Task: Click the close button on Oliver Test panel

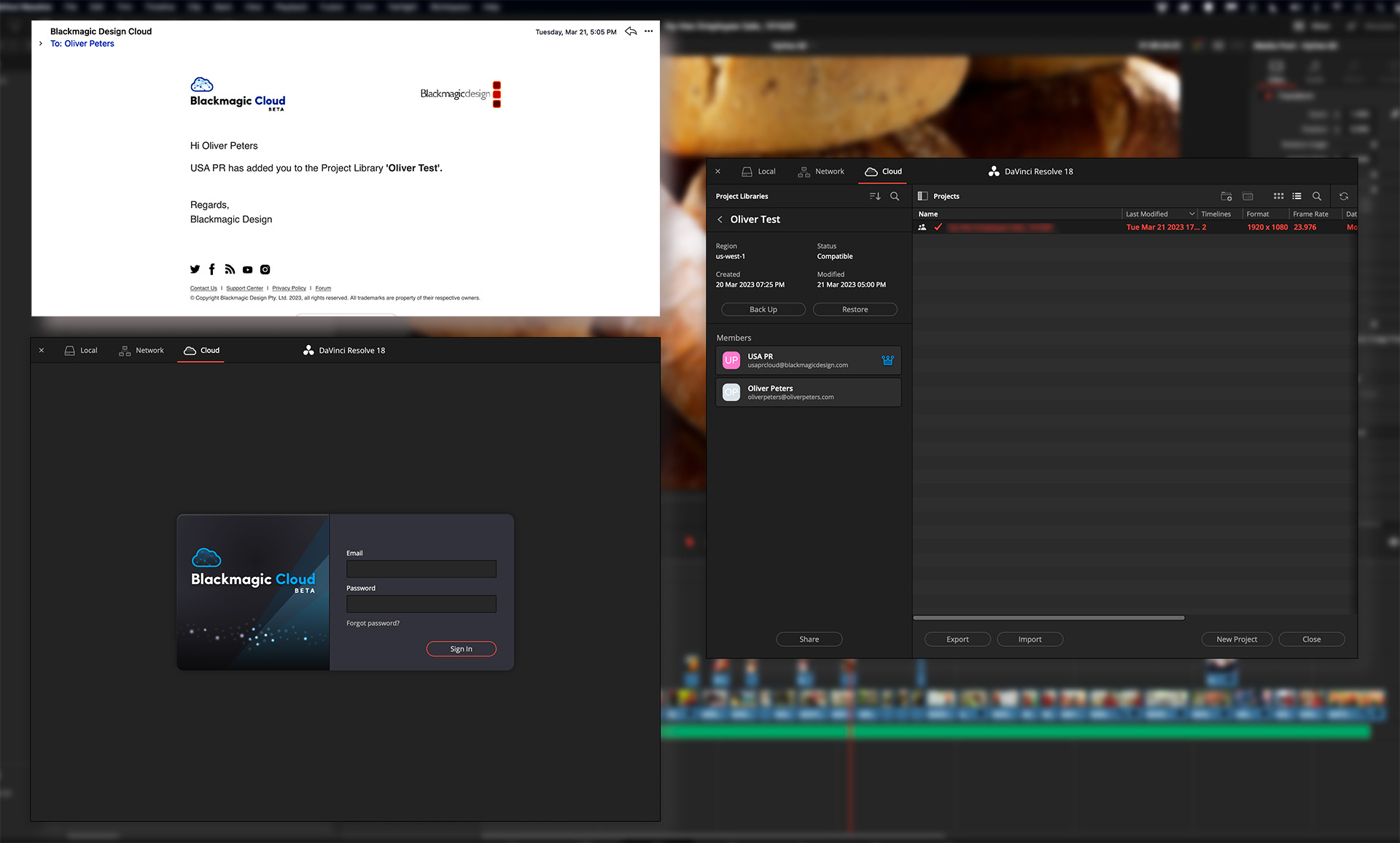Action: (x=718, y=171)
